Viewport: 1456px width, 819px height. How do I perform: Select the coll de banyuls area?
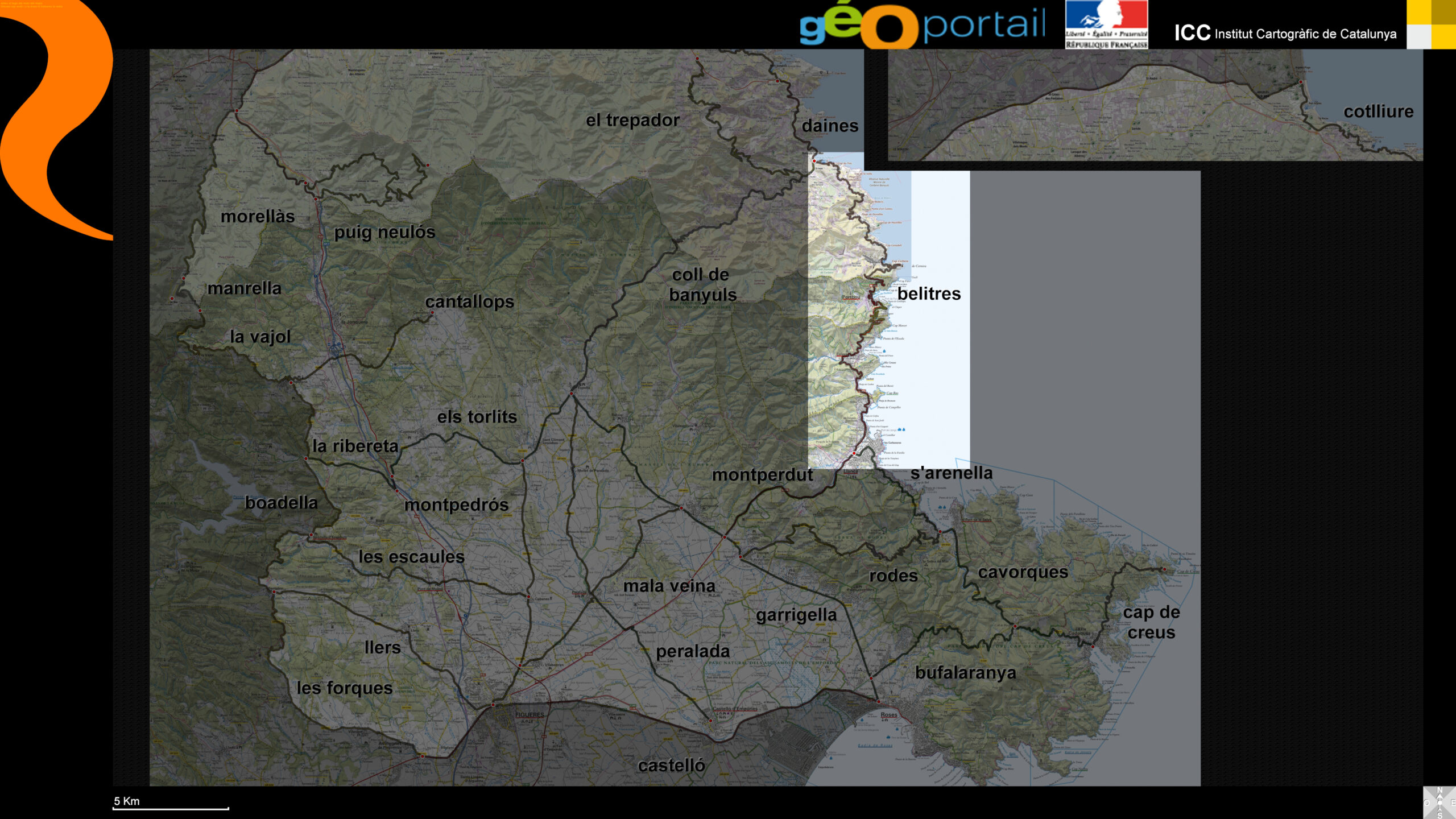(x=702, y=284)
